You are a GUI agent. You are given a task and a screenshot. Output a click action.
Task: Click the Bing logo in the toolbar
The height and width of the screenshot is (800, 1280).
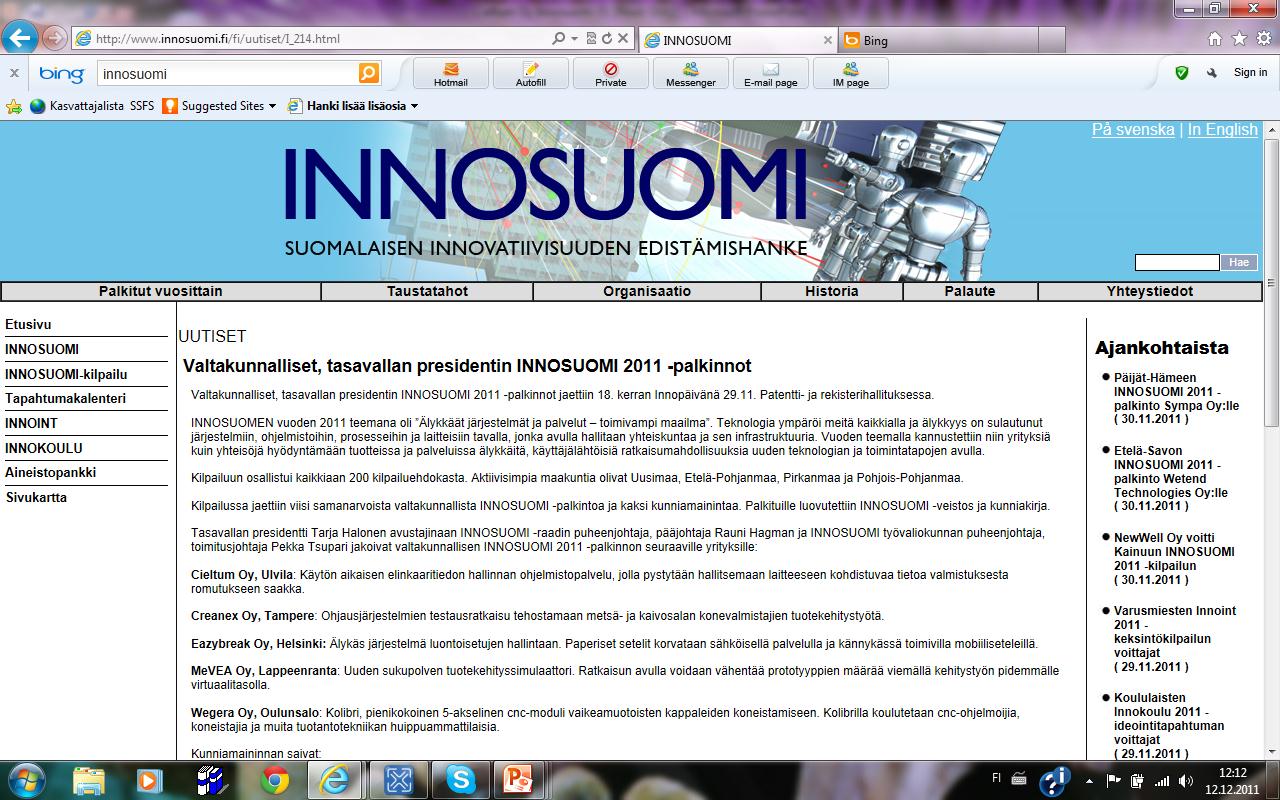coord(61,73)
